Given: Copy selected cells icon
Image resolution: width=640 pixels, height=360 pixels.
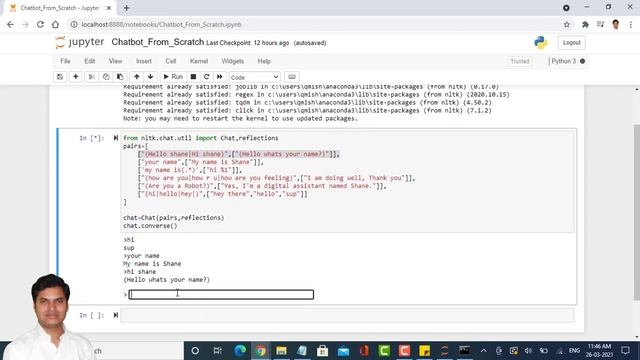Looking at the screenshot, I should (106, 77).
